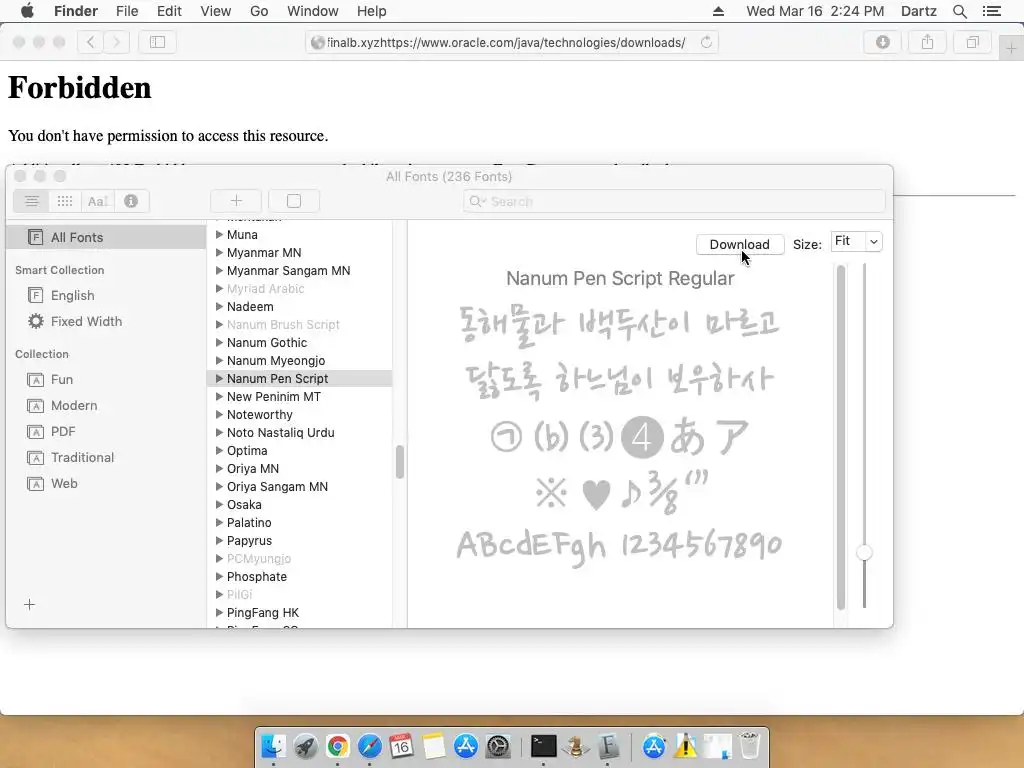The width and height of the screenshot is (1024, 768).
Task: Click Dartz user name in menu bar
Action: tap(918, 11)
